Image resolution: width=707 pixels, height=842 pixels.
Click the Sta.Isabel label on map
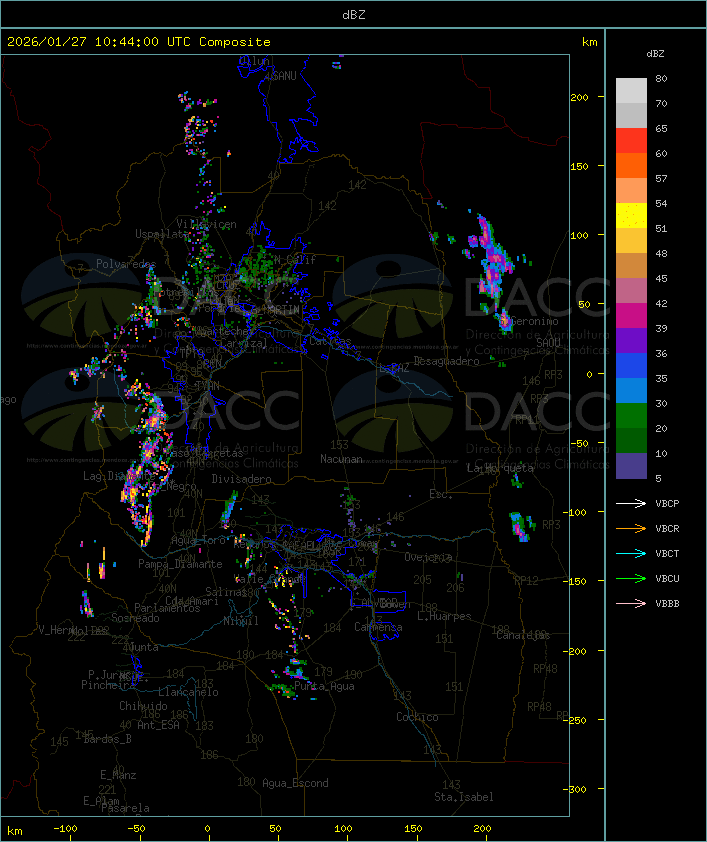click(463, 797)
